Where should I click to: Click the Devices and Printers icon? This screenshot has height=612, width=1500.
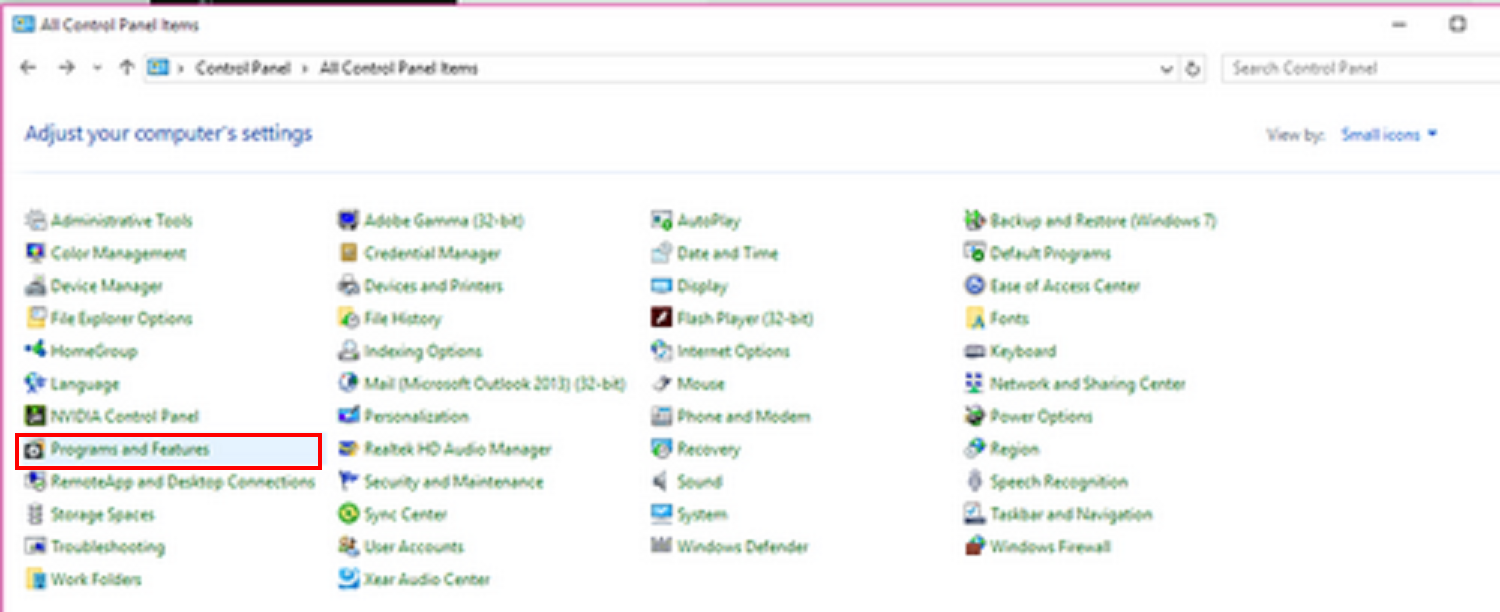click(x=348, y=286)
